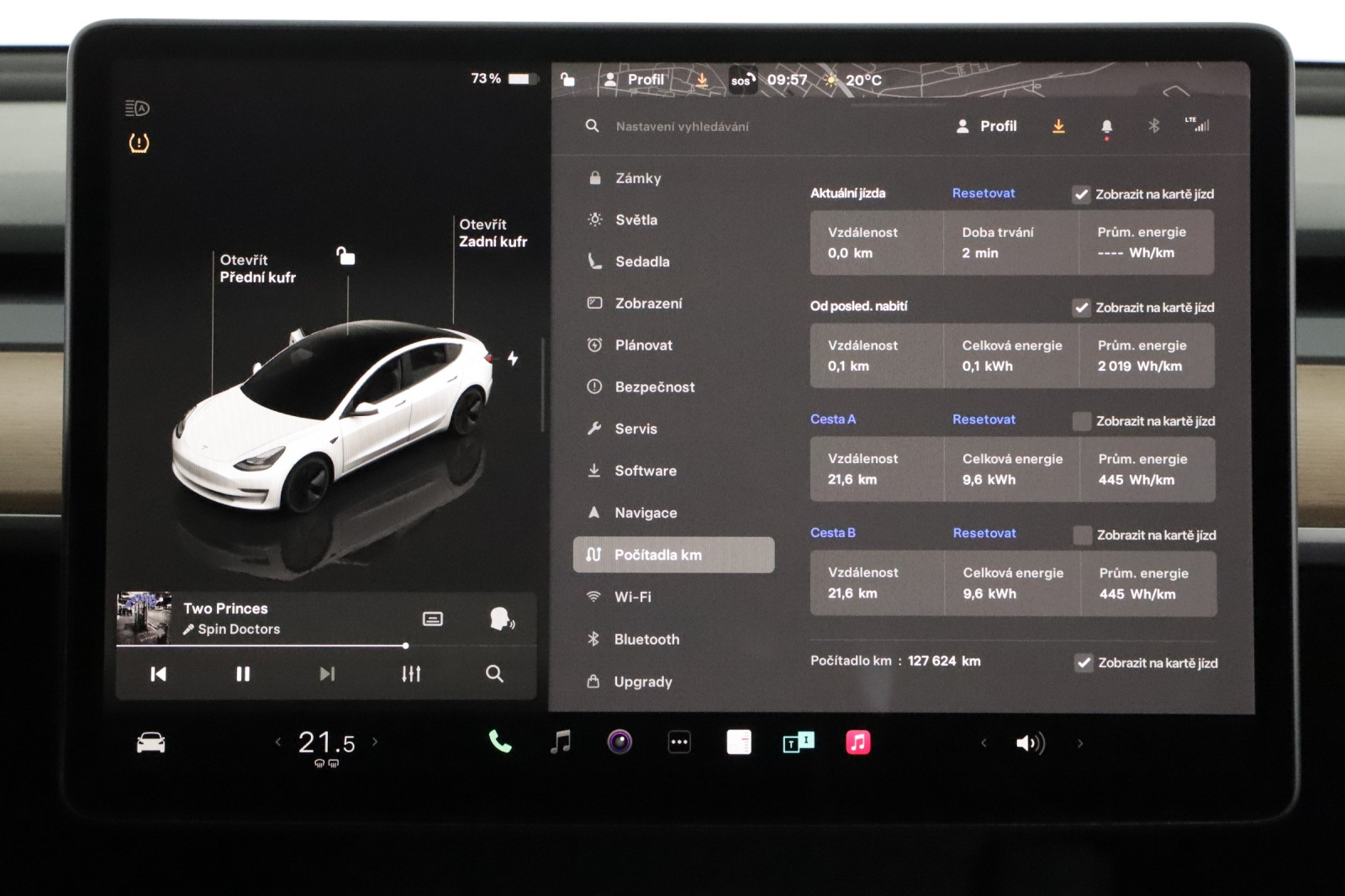Decrease temperature with left chevron
The height and width of the screenshot is (896, 1345).
tap(278, 742)
